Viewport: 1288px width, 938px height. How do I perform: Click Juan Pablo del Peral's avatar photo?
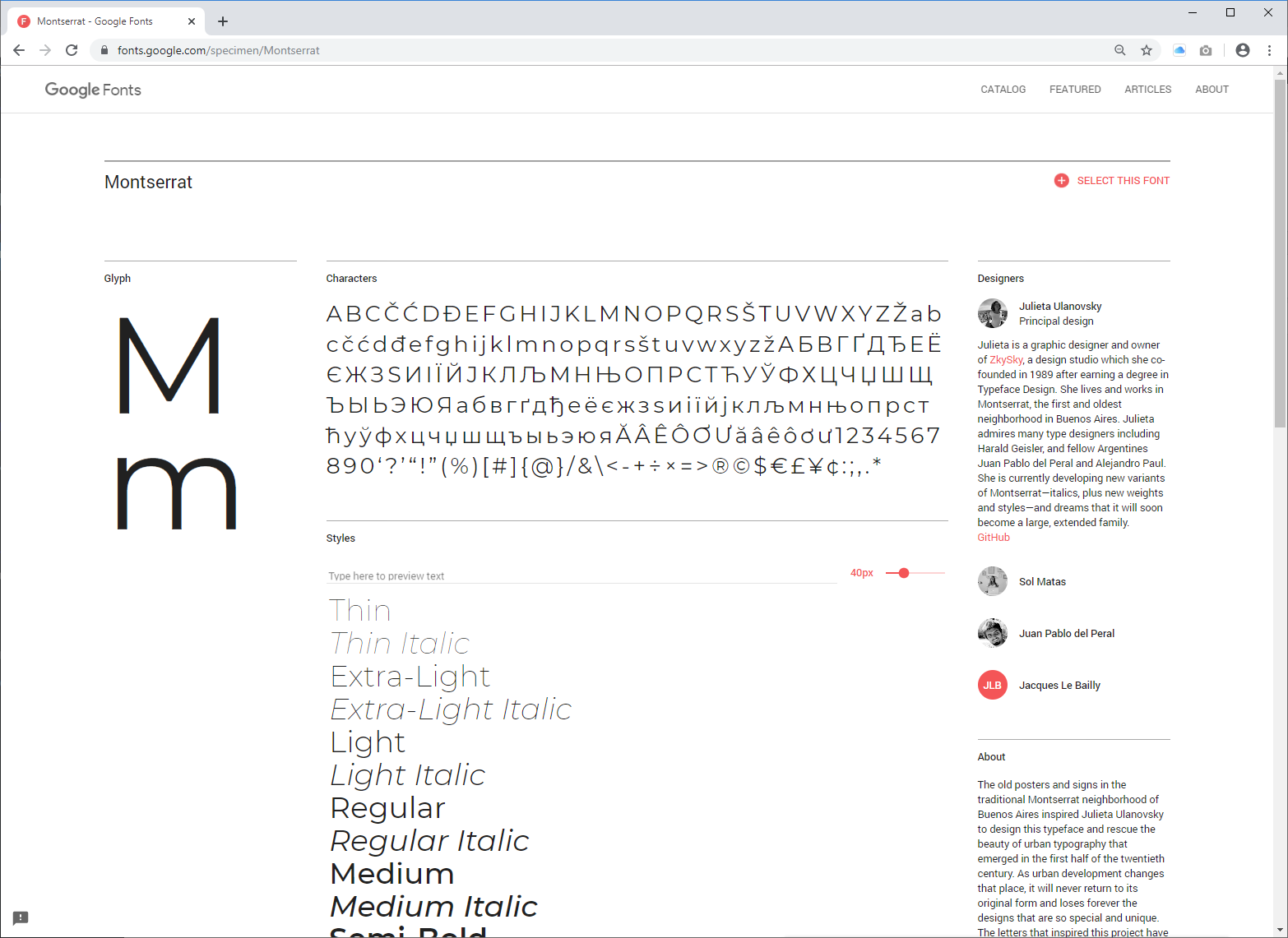click(993, 633)
